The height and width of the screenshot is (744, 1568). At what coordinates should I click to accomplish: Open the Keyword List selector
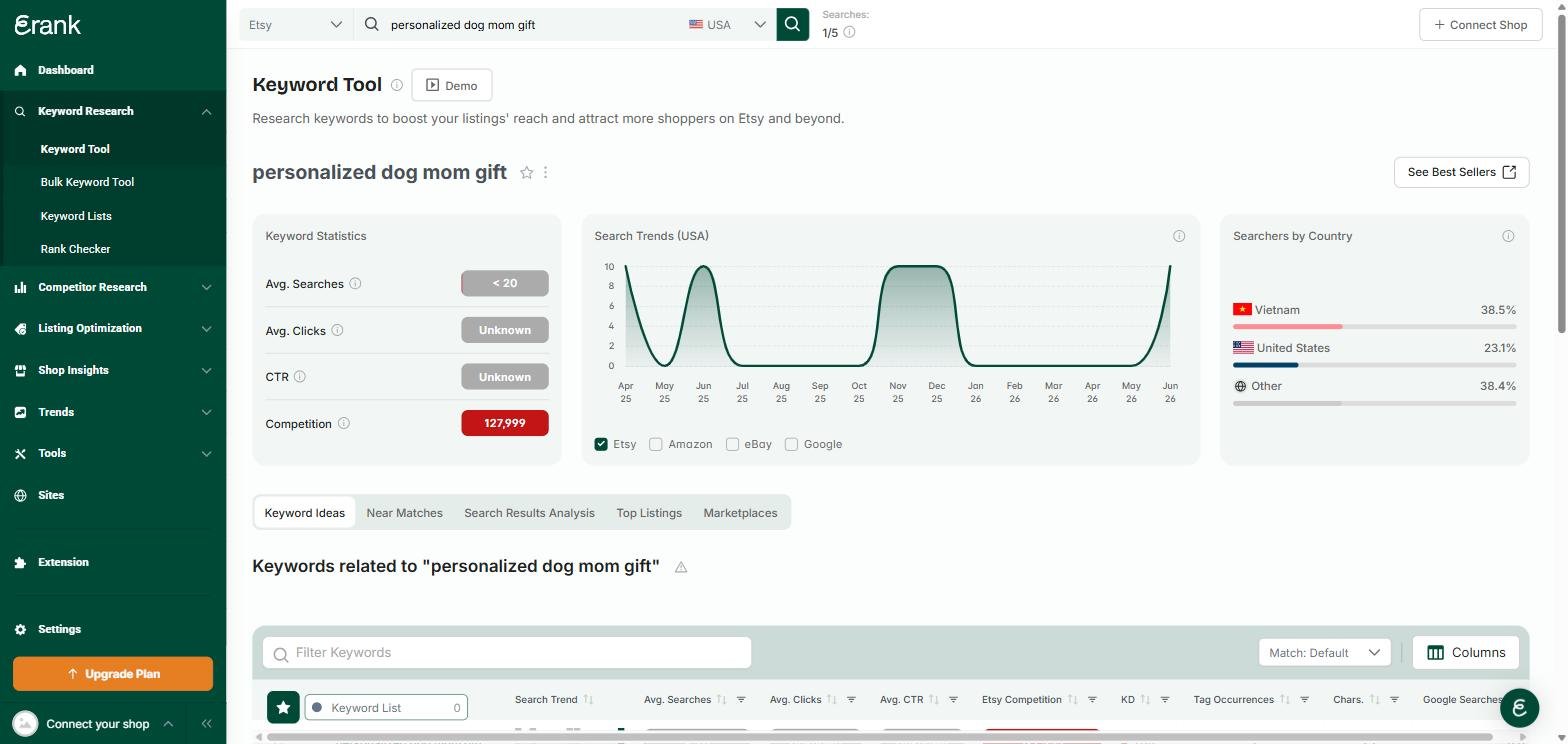pyautogui.click(x=386, y=707)
